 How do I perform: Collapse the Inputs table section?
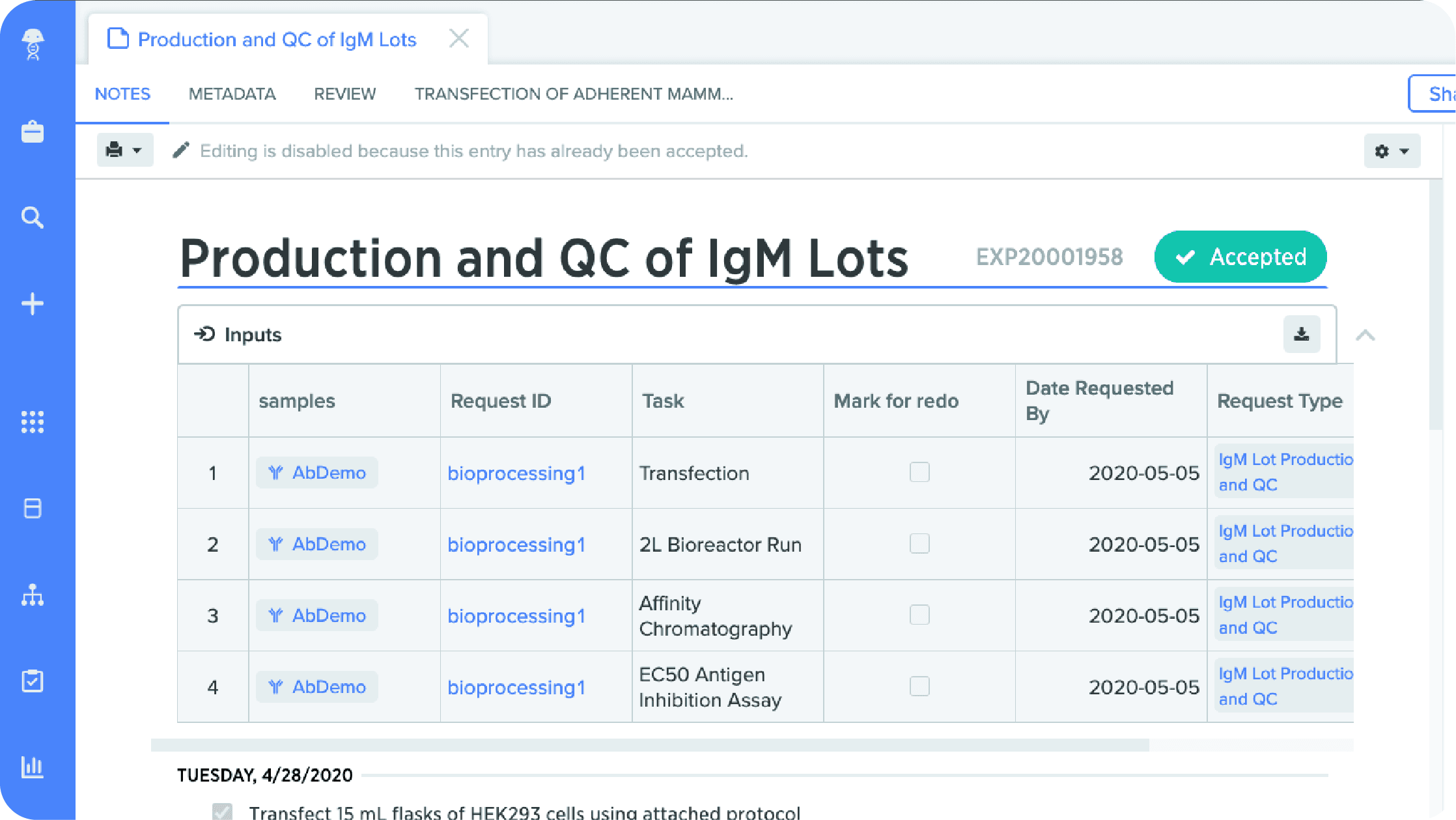[x=1365, y=335]
